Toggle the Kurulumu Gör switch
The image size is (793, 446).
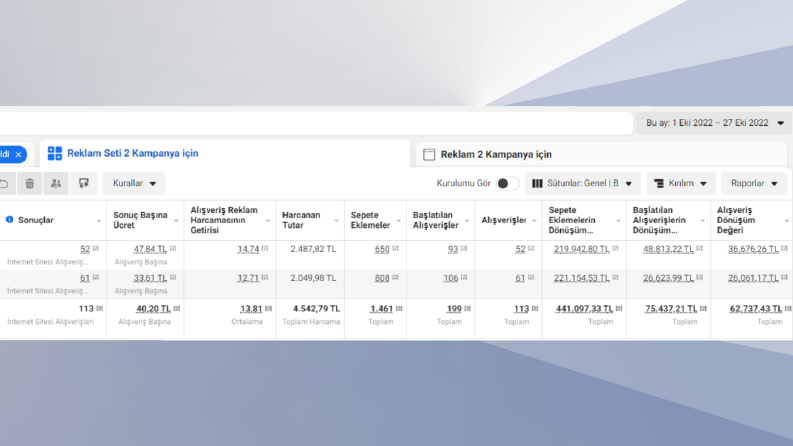[x=507, y=184]
